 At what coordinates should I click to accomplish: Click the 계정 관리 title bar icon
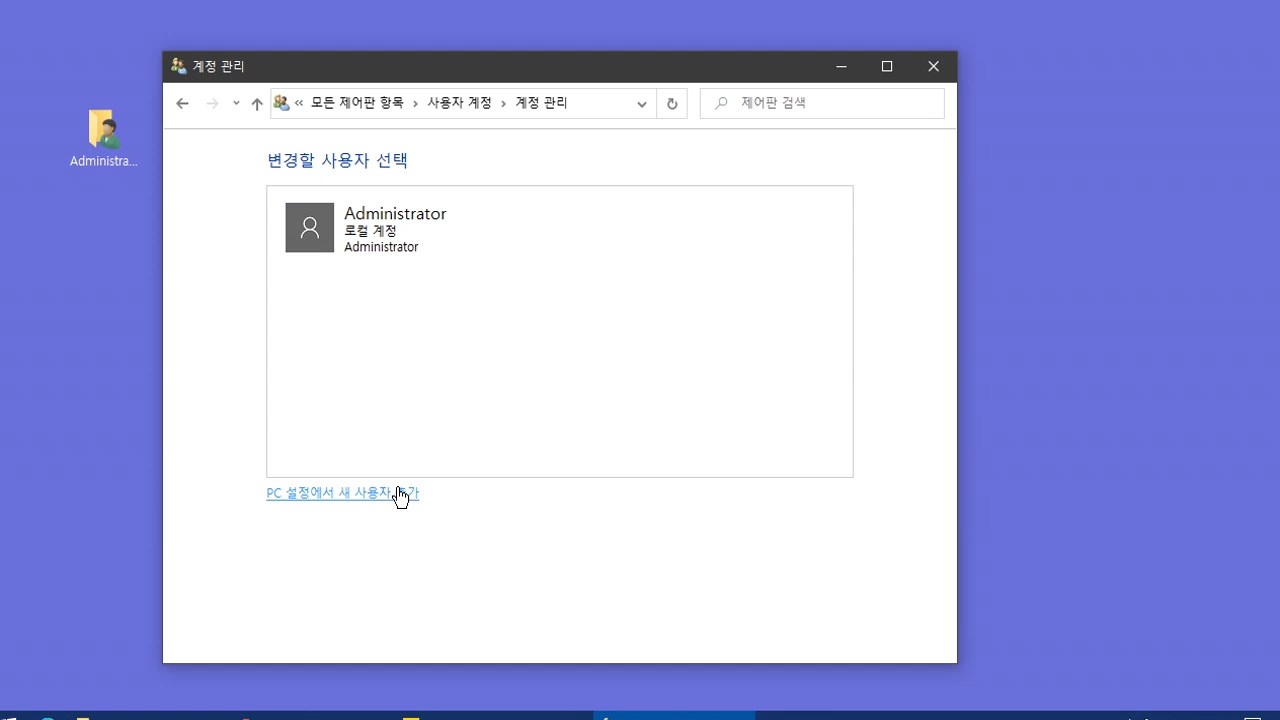pyautogui.click(x=179, y=66)
